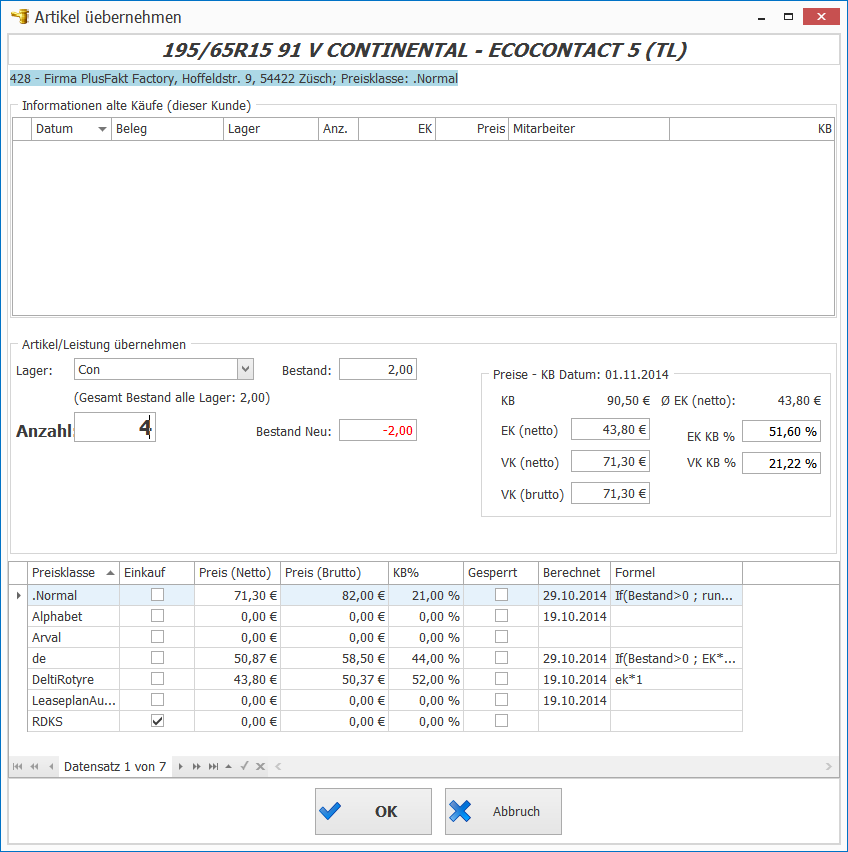Enable Einkauf checkbox for Arval row
The image size is (848, 852).
click(157, 637)
